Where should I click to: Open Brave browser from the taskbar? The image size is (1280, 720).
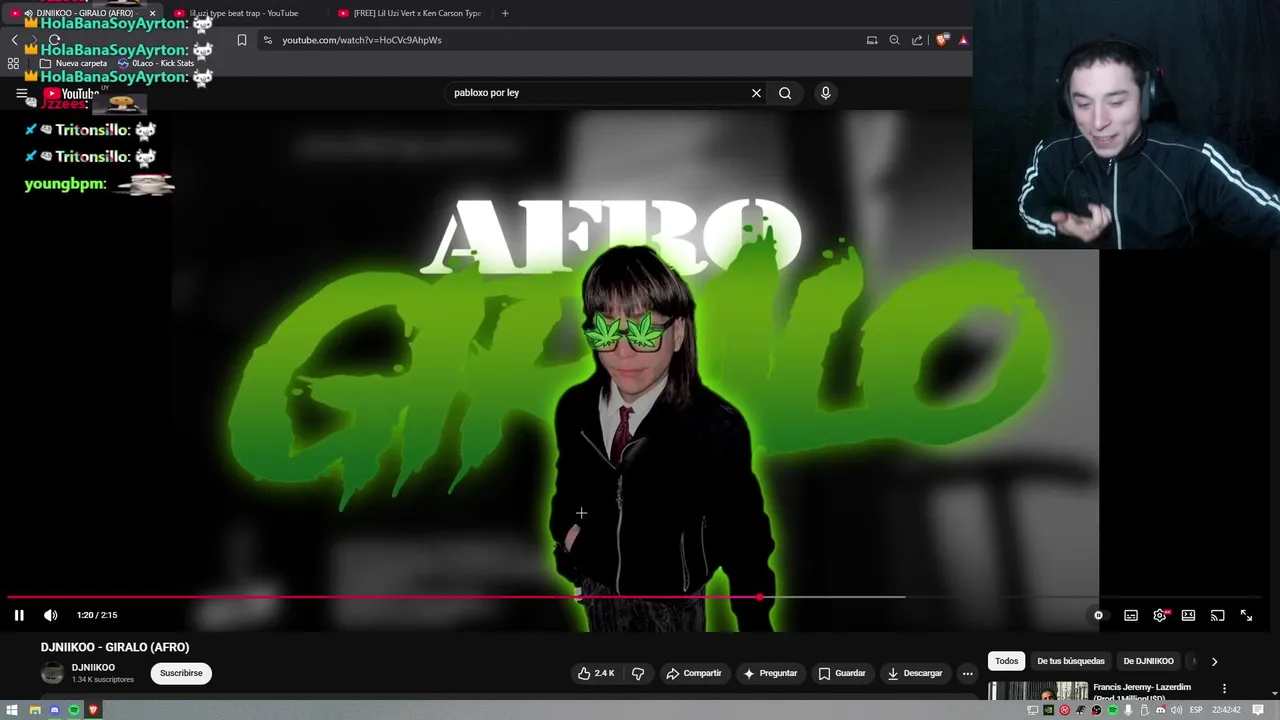coord(93,710)
